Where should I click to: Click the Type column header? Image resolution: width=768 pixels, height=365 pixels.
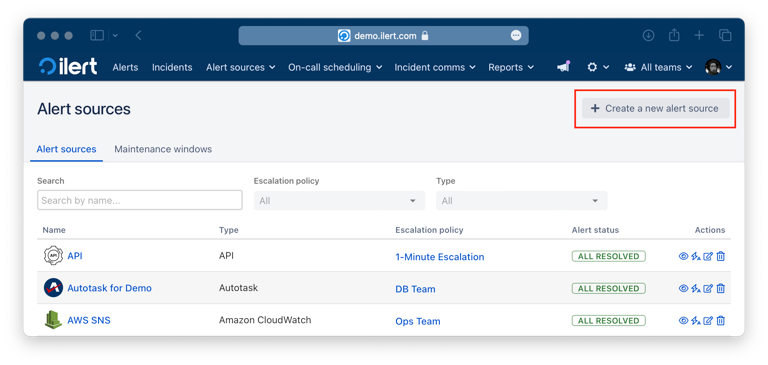click(x=229, y=230)
